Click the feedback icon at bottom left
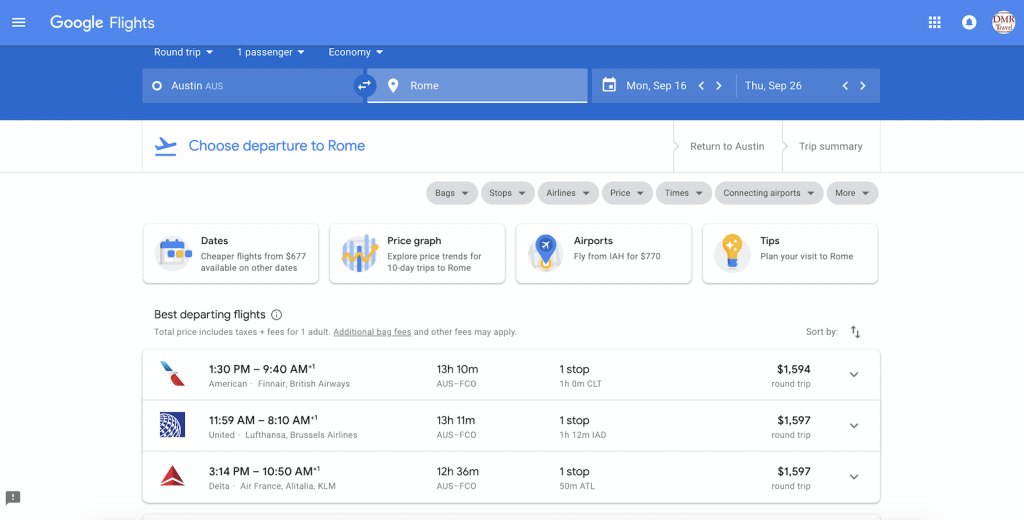Screen dimensions: 1024x520 pyautogui.click(x=13, y=497)
